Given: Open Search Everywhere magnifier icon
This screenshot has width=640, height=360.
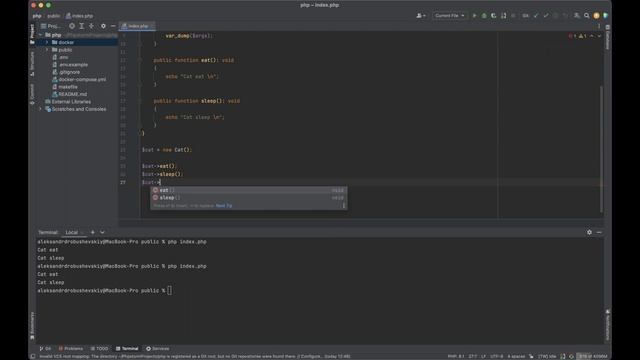Looking at the screenshot, I should coord(587,16).
